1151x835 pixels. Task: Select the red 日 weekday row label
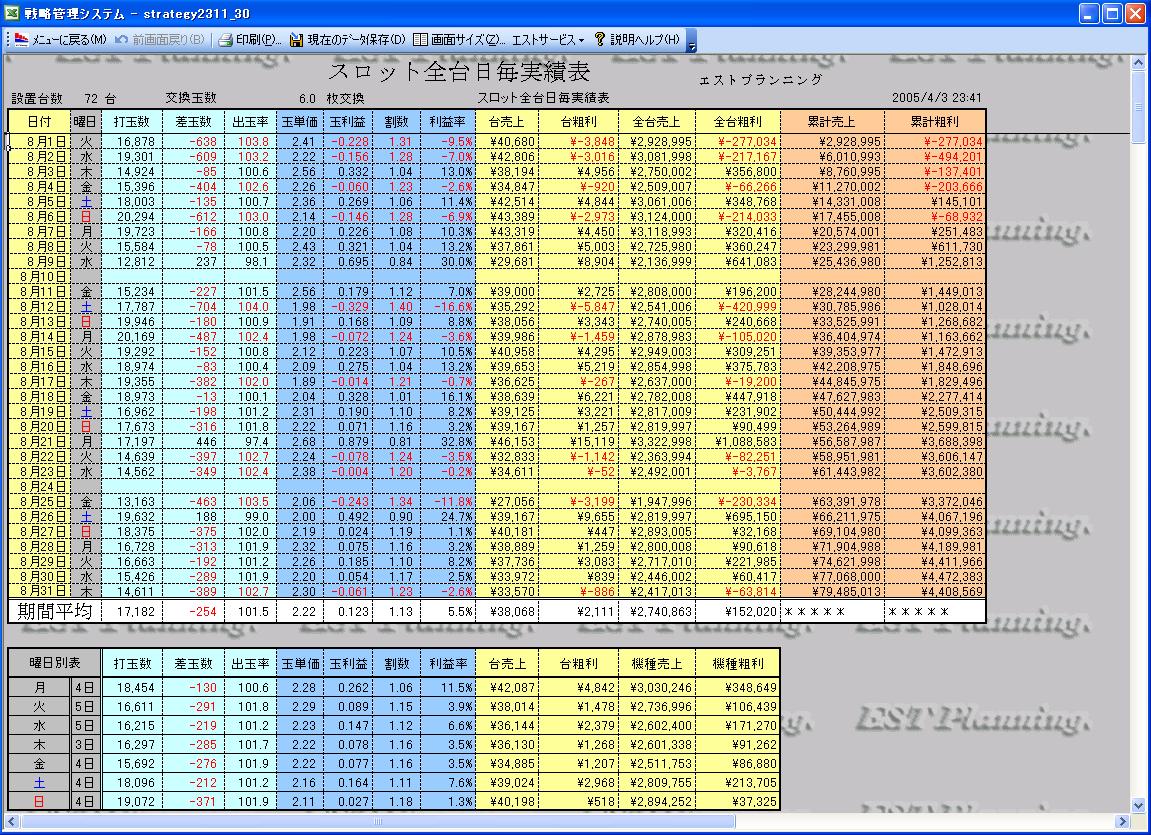[40, 802]
